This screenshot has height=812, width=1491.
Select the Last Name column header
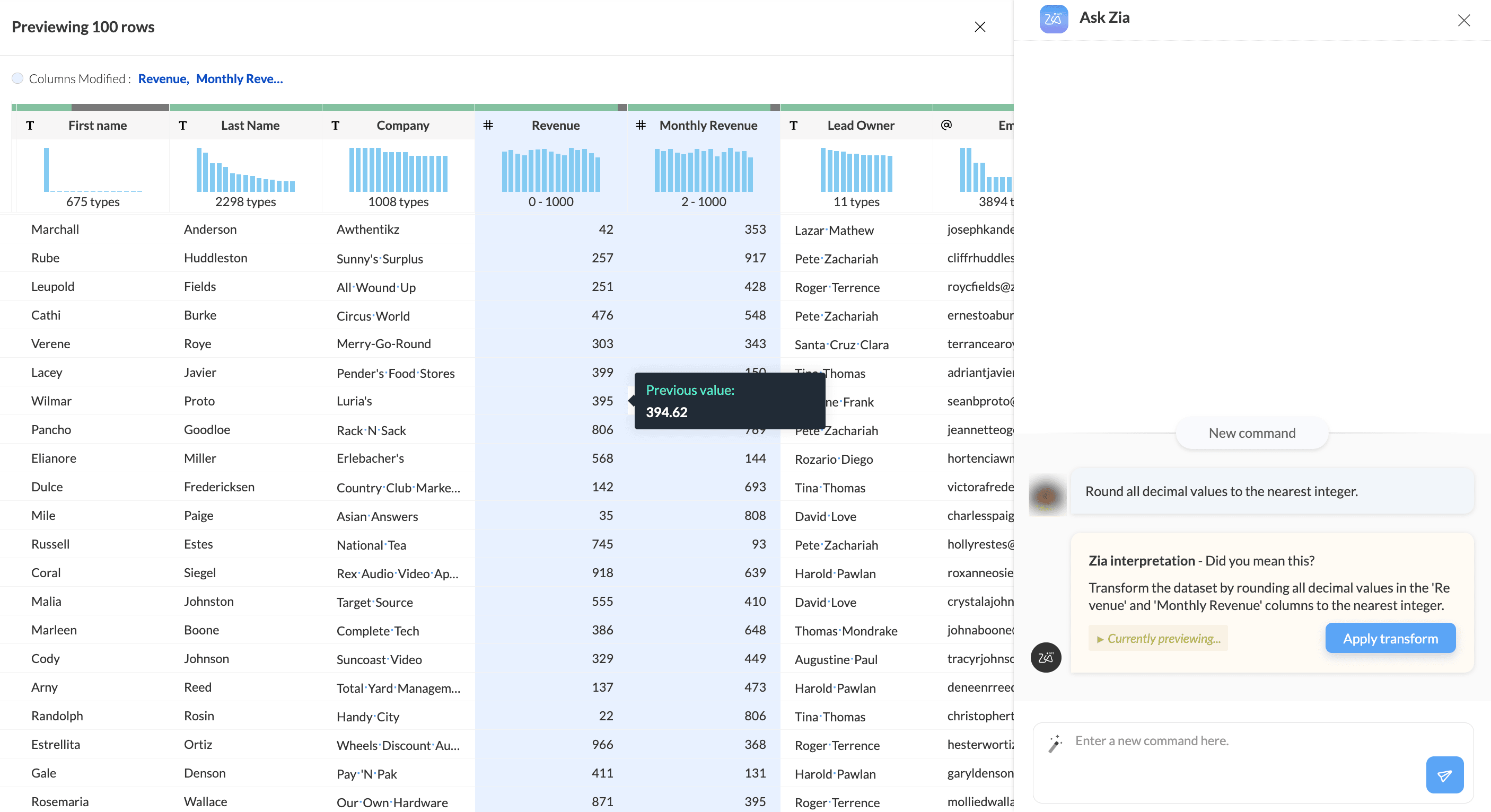(x=249, y=125)
